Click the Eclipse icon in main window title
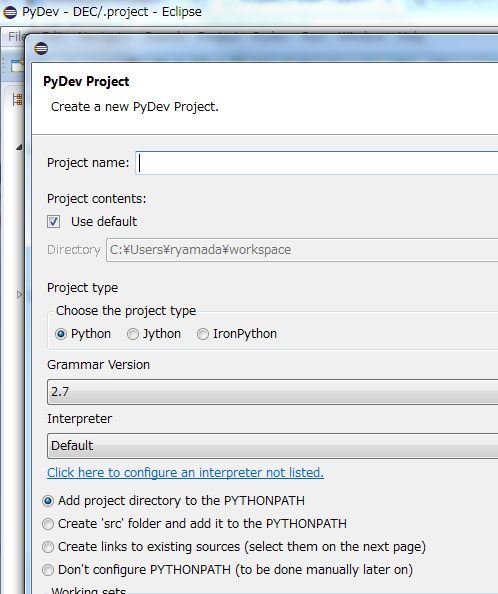The width and height of the screenshot is (498, 594). [x=10, y=12]
